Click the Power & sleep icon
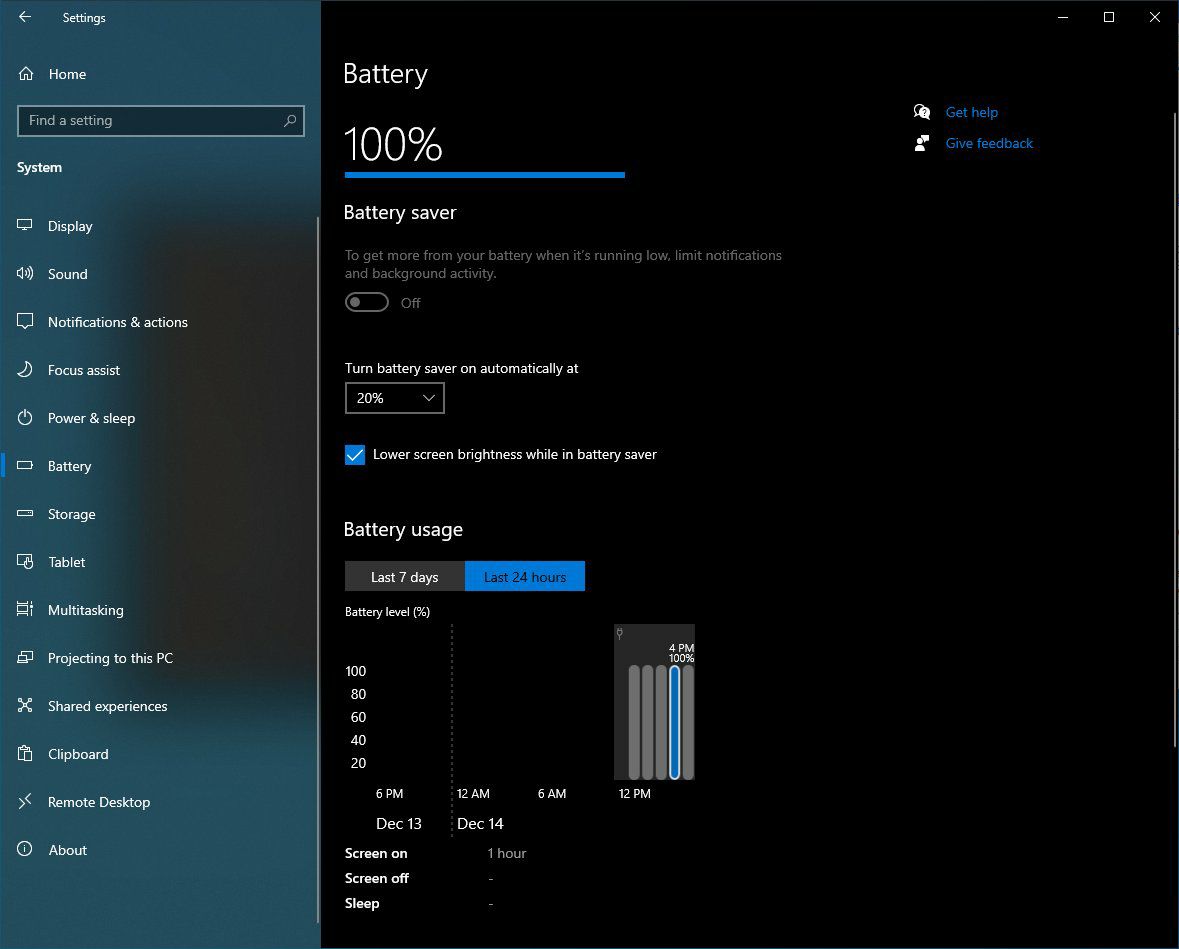This screenshot has height=949, width=1179. coord(25,417)
